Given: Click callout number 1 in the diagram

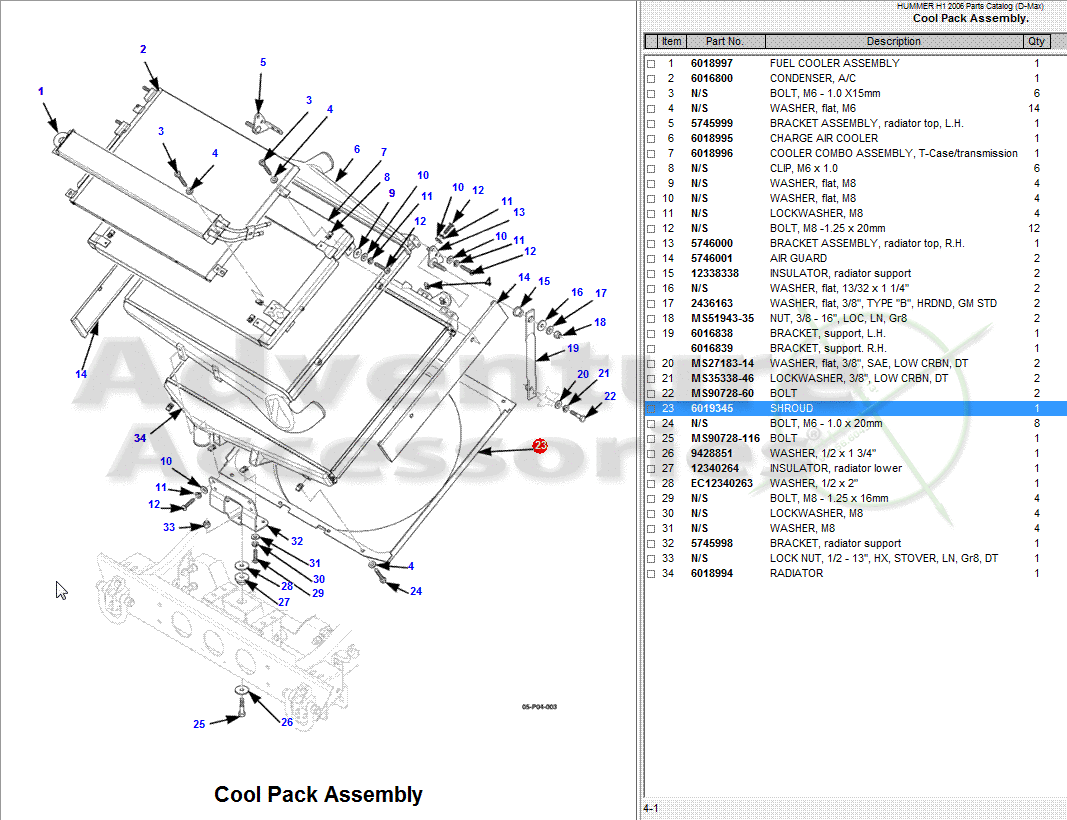Looking at the screenshot, I should tap(41, 91).
